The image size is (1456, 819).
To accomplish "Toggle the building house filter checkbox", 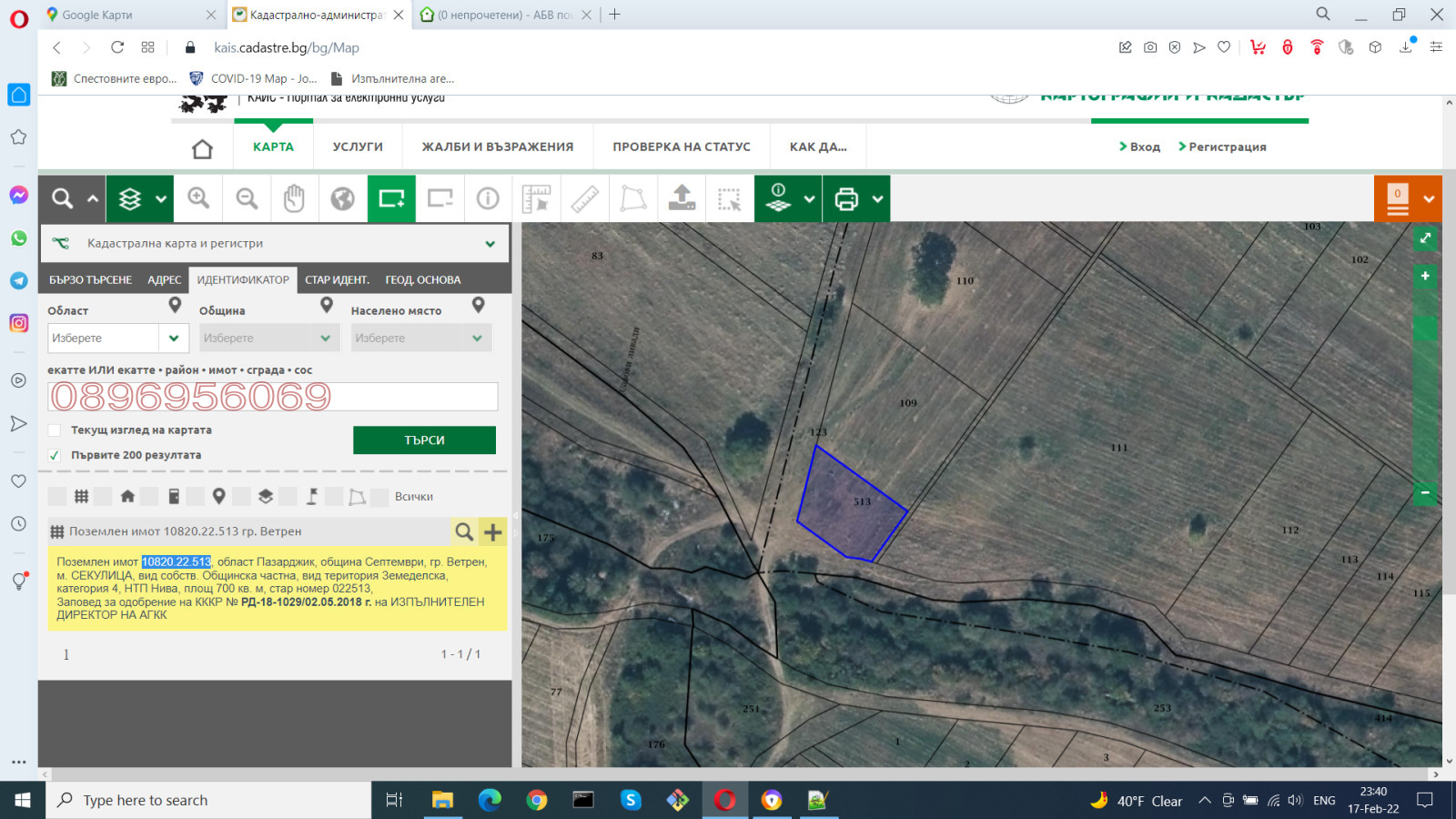I will point(103,497).
